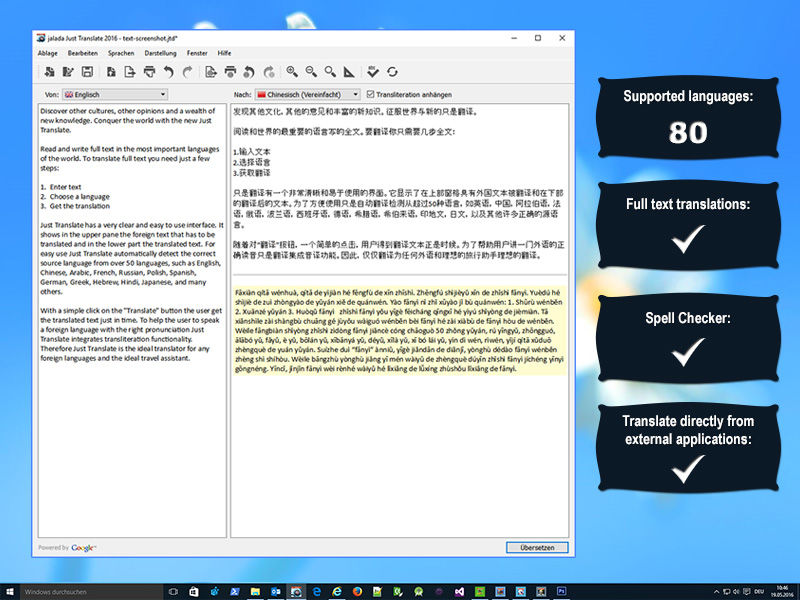This screenshot has height=600, width=800.
Task: Open Task View from the taskbar
Action: (x=173, y=592)
